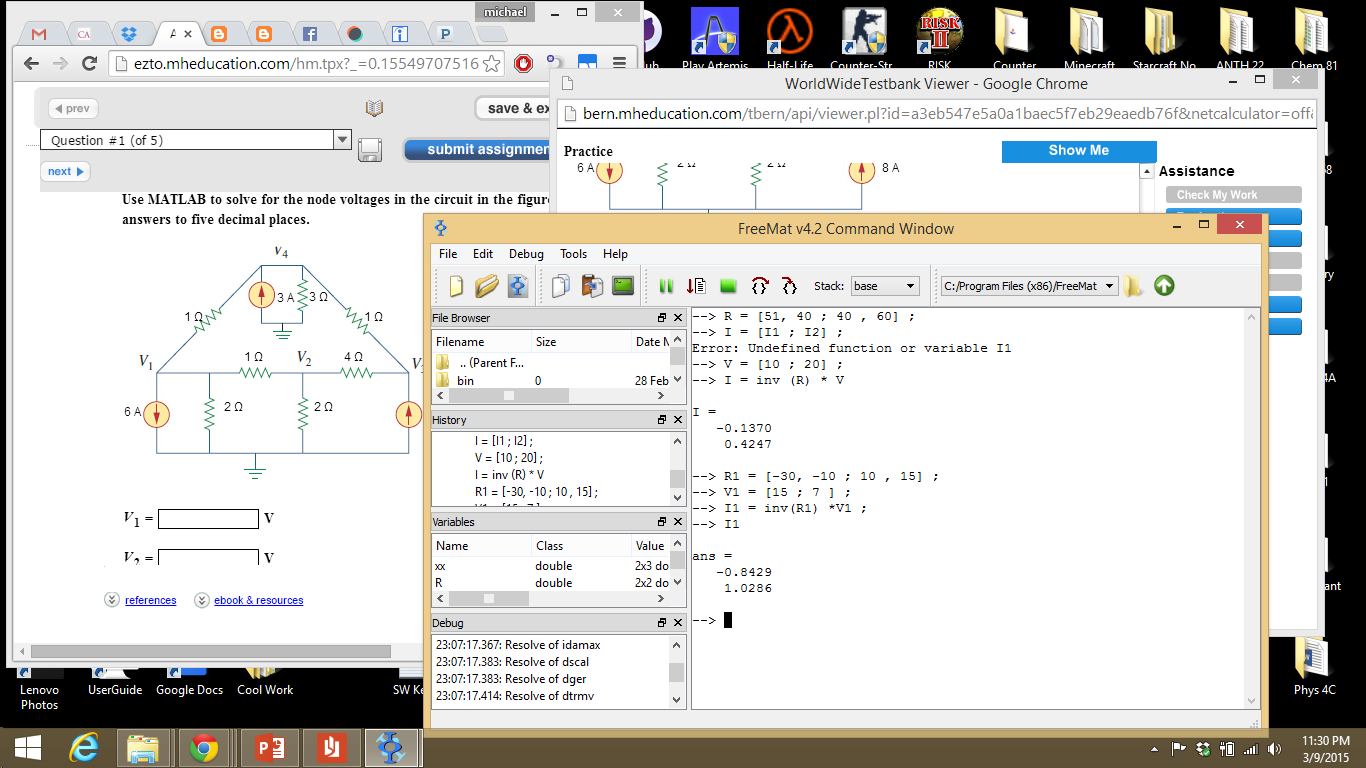Click the V1 answer input field

click(x=208, y=519)
